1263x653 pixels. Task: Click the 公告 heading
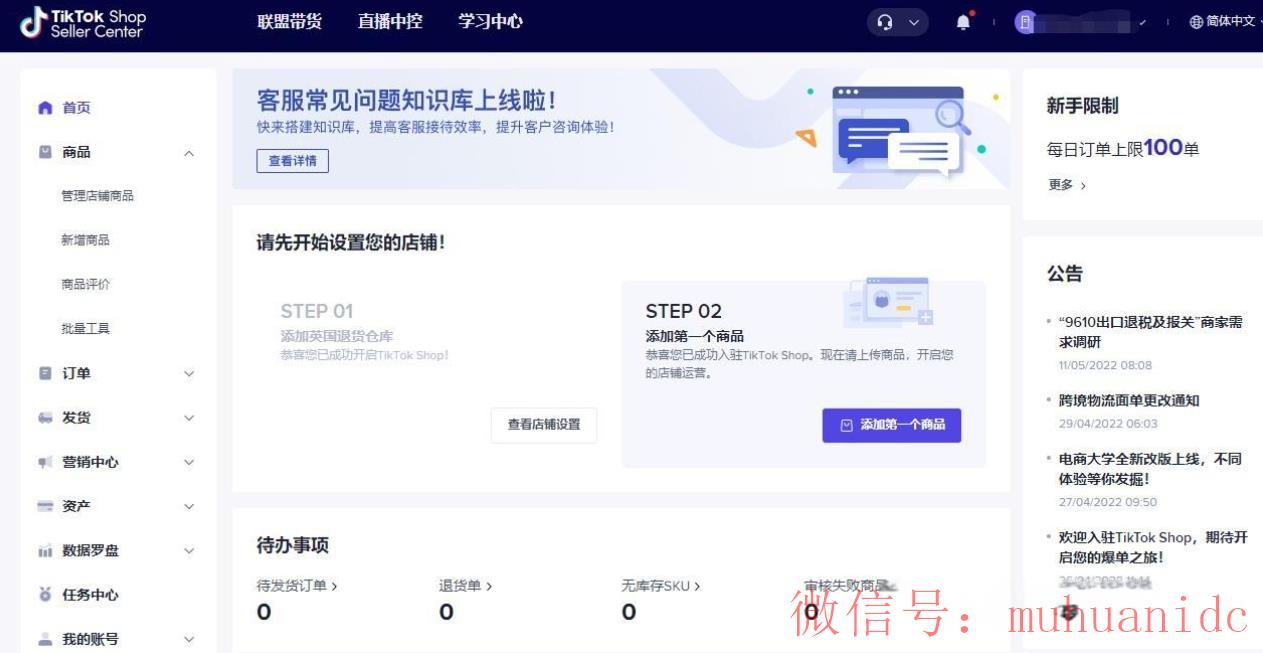[x=1065, y=274]
